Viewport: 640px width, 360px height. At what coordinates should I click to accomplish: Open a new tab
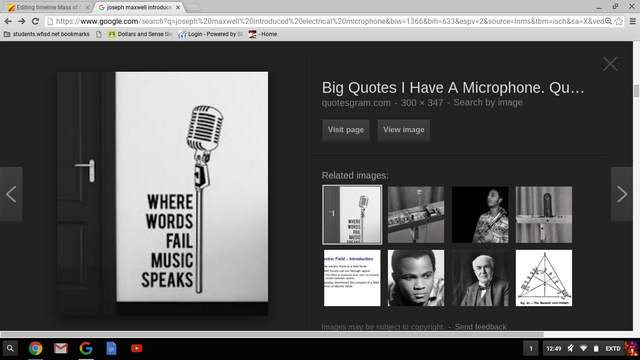193,7
